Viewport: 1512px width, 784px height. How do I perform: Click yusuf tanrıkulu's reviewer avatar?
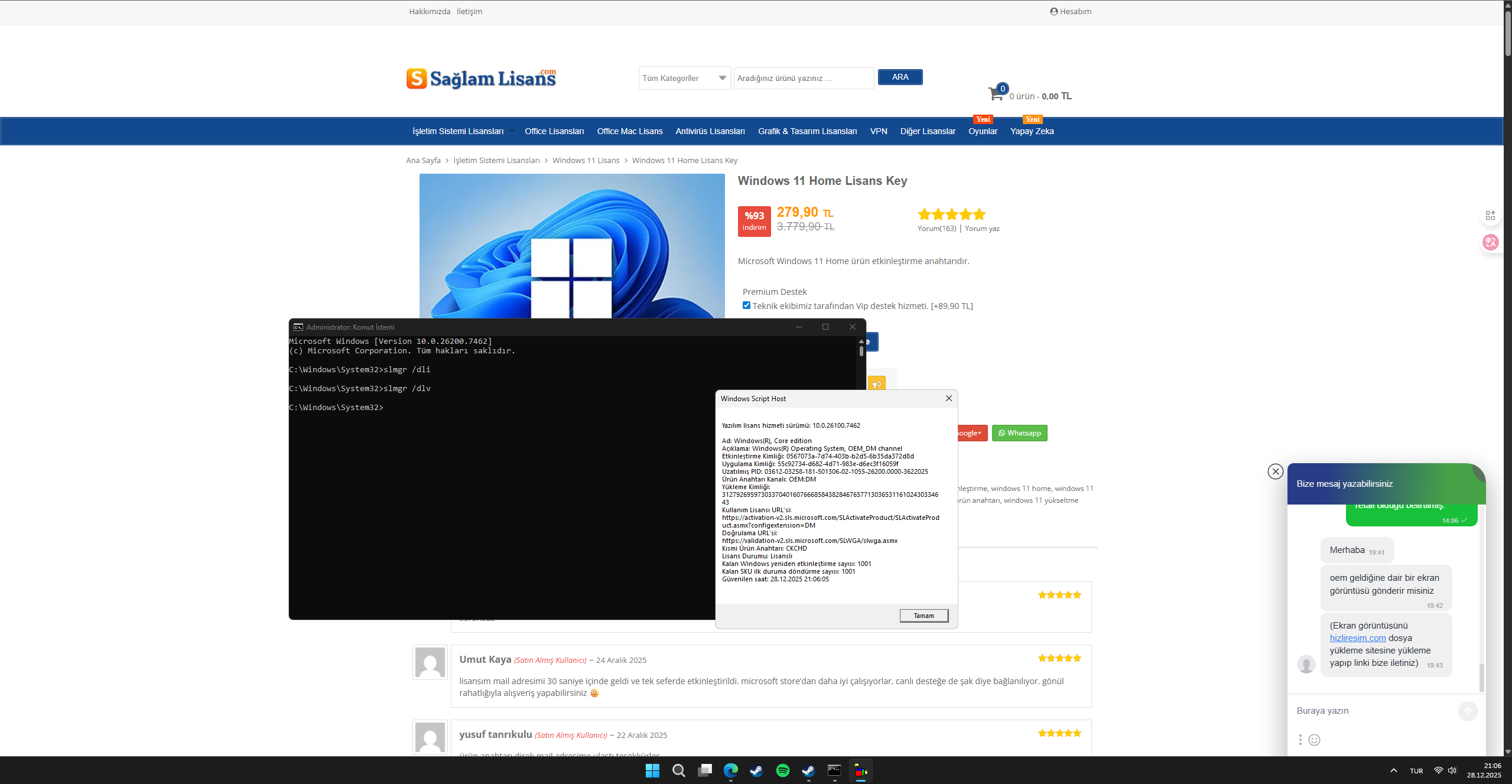tap(430, 737)
